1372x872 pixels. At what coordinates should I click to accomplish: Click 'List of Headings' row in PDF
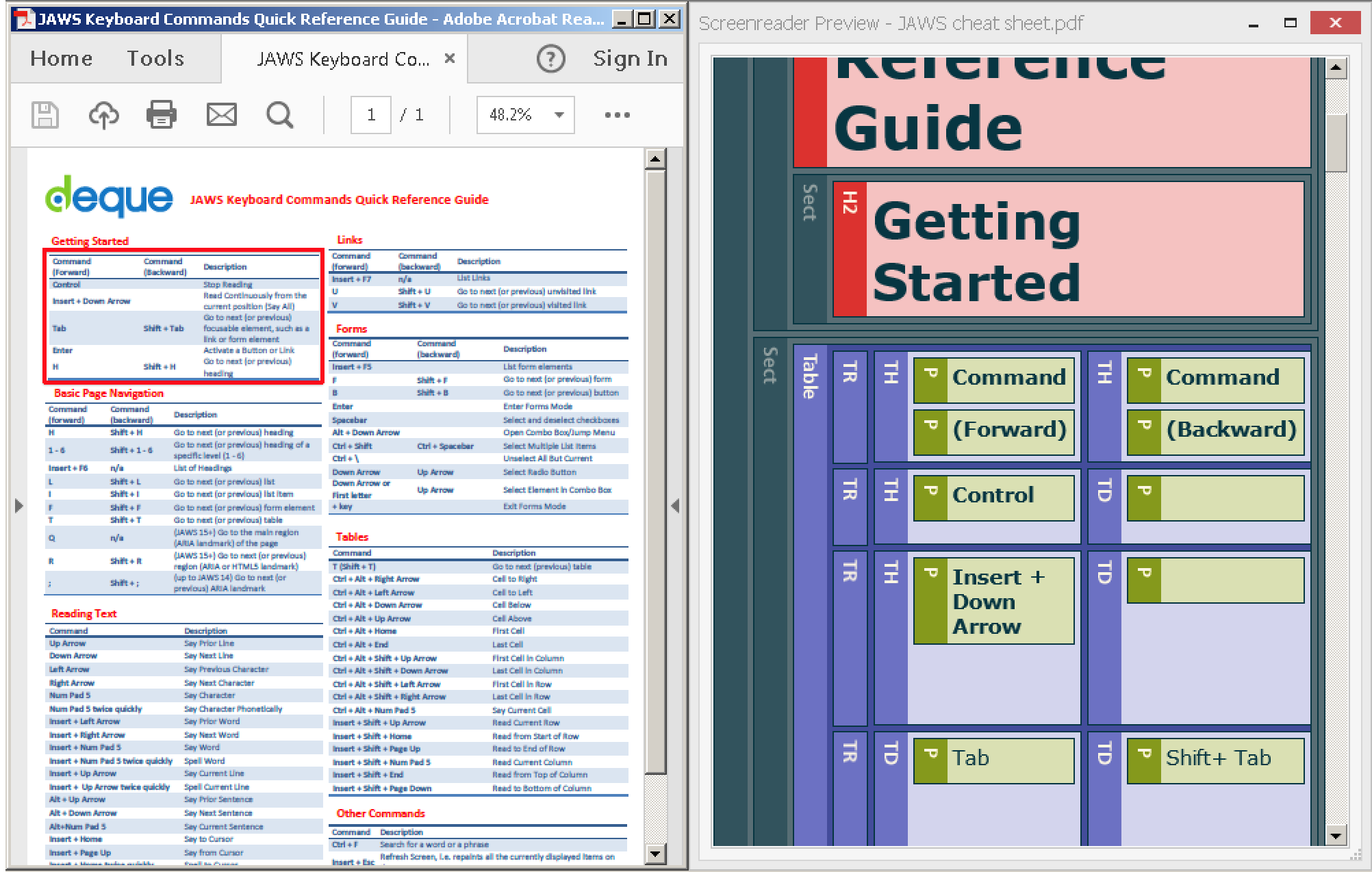(183, 468)
